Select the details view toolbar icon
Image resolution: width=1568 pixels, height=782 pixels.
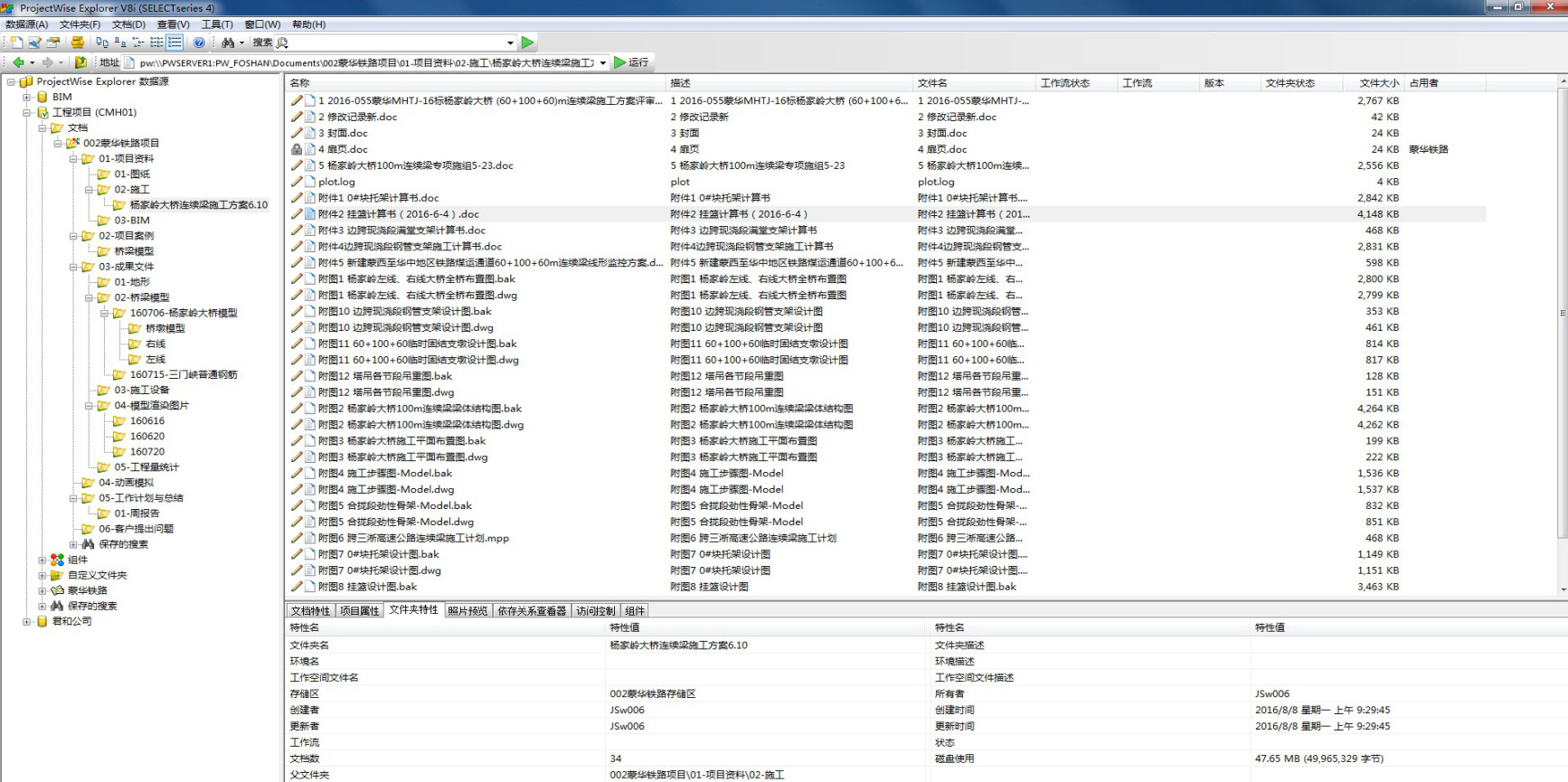pyautogui.click(x=175, y=42)
